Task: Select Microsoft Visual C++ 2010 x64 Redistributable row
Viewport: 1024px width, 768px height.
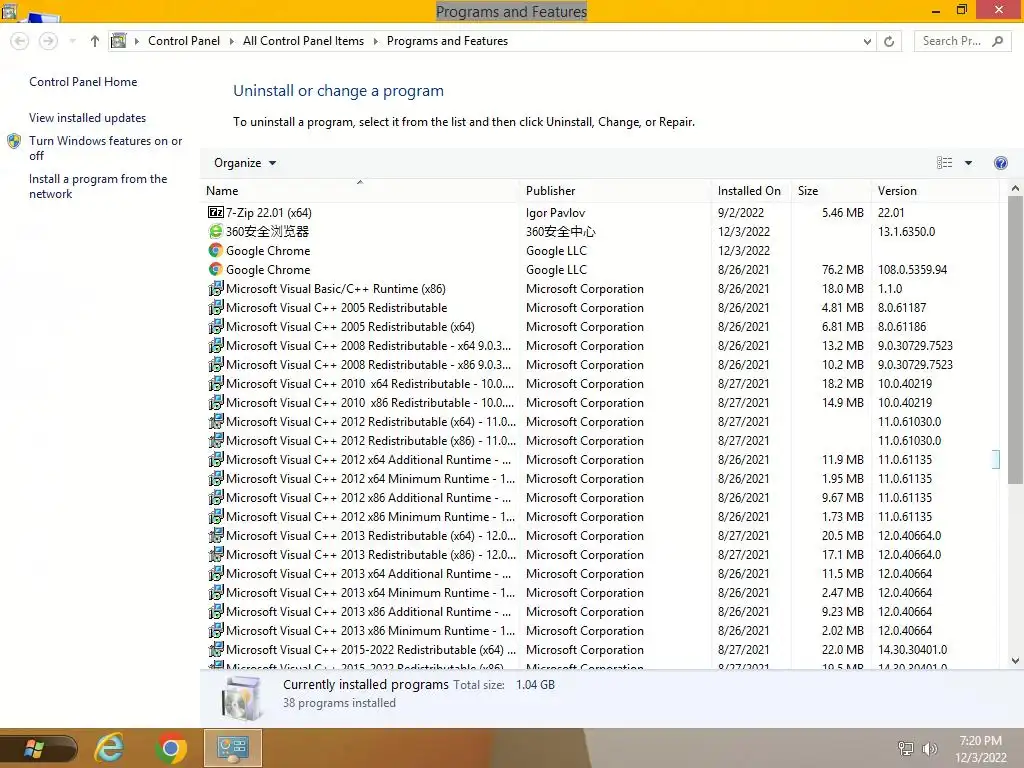Action: click(600, 383)
